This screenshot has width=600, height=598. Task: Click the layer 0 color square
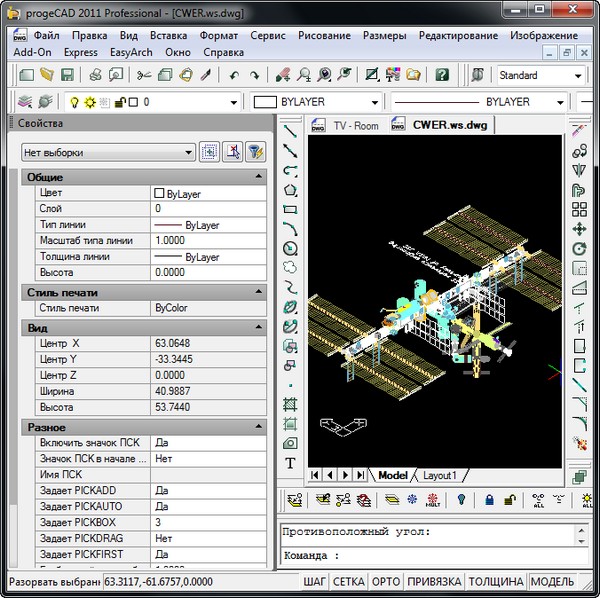134,102
